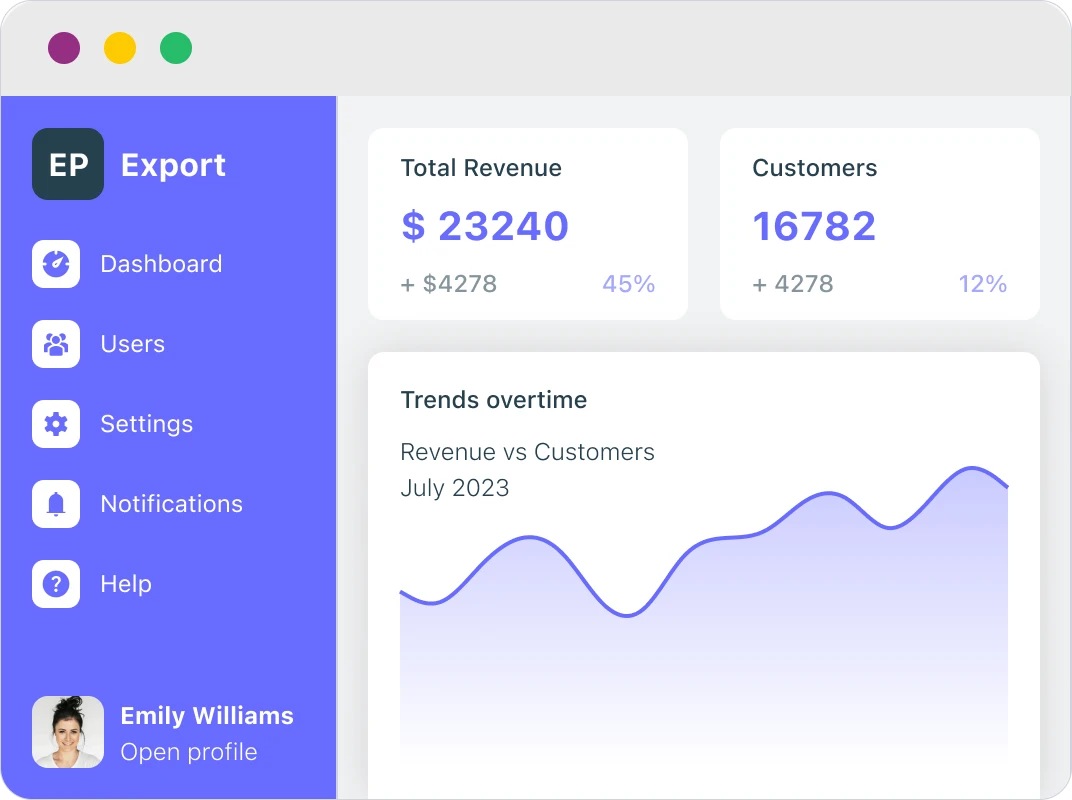This screenshot has height=800, width=1072.
Task: Click the 45% revenue growth figure
Action: pyautogui.click(x=628, y=284)
